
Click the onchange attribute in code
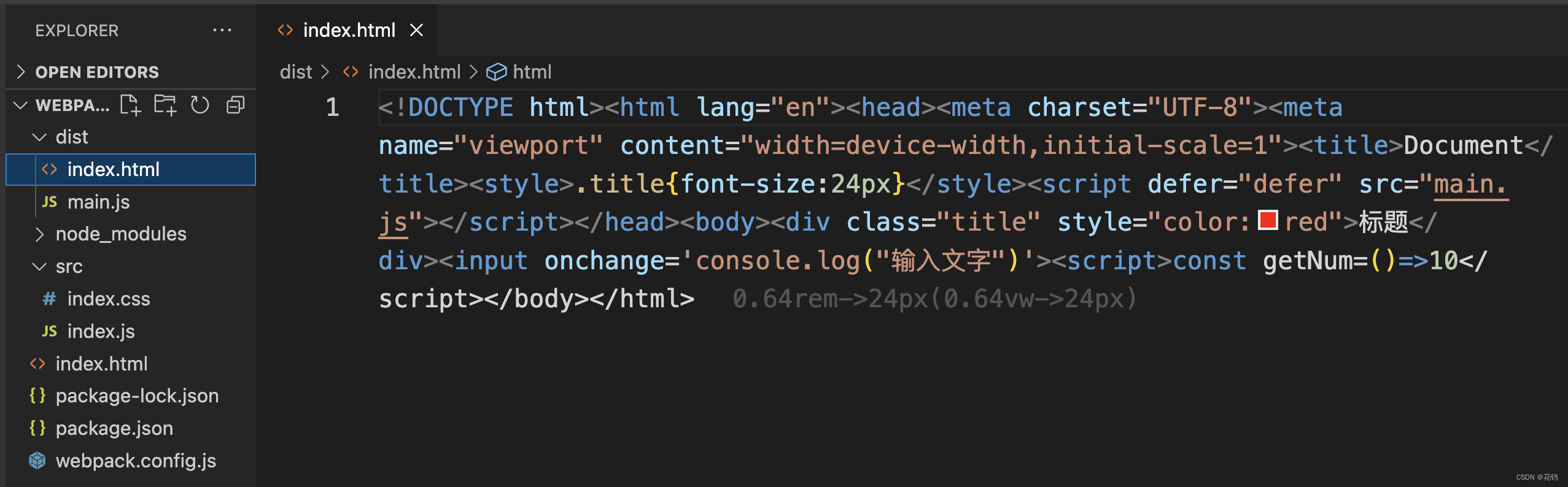pos(604,261)
